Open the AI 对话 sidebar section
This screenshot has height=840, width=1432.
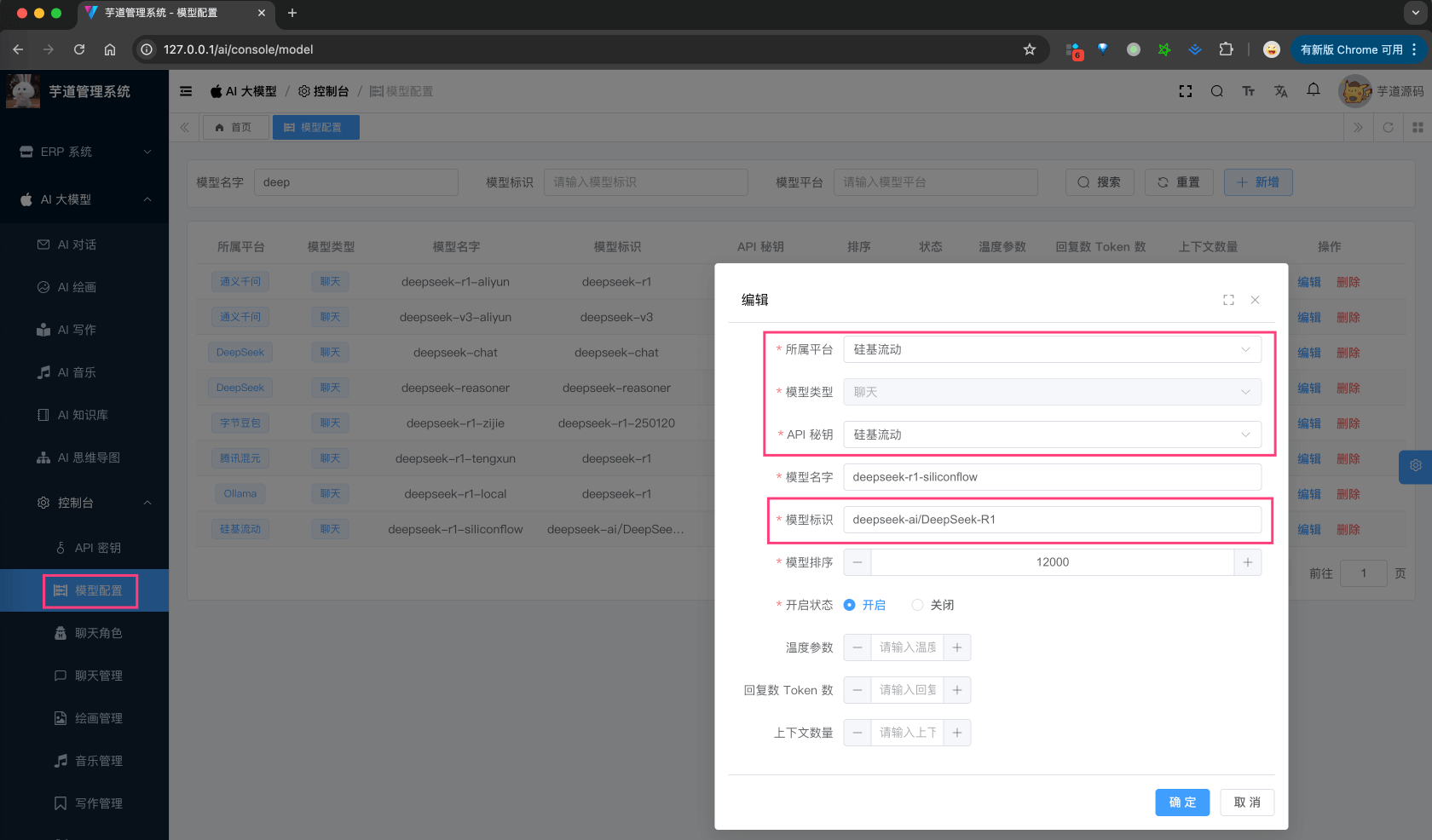click(77, 245)
